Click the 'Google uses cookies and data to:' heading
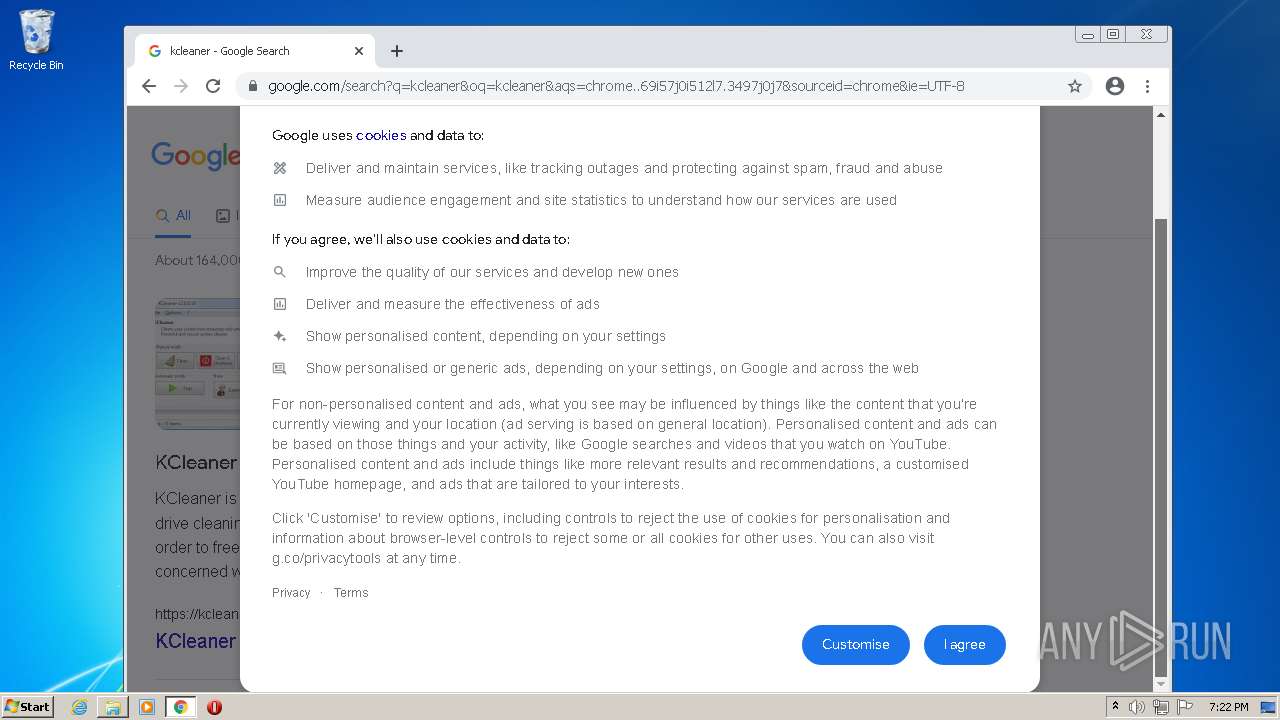 tap(378, 135)
